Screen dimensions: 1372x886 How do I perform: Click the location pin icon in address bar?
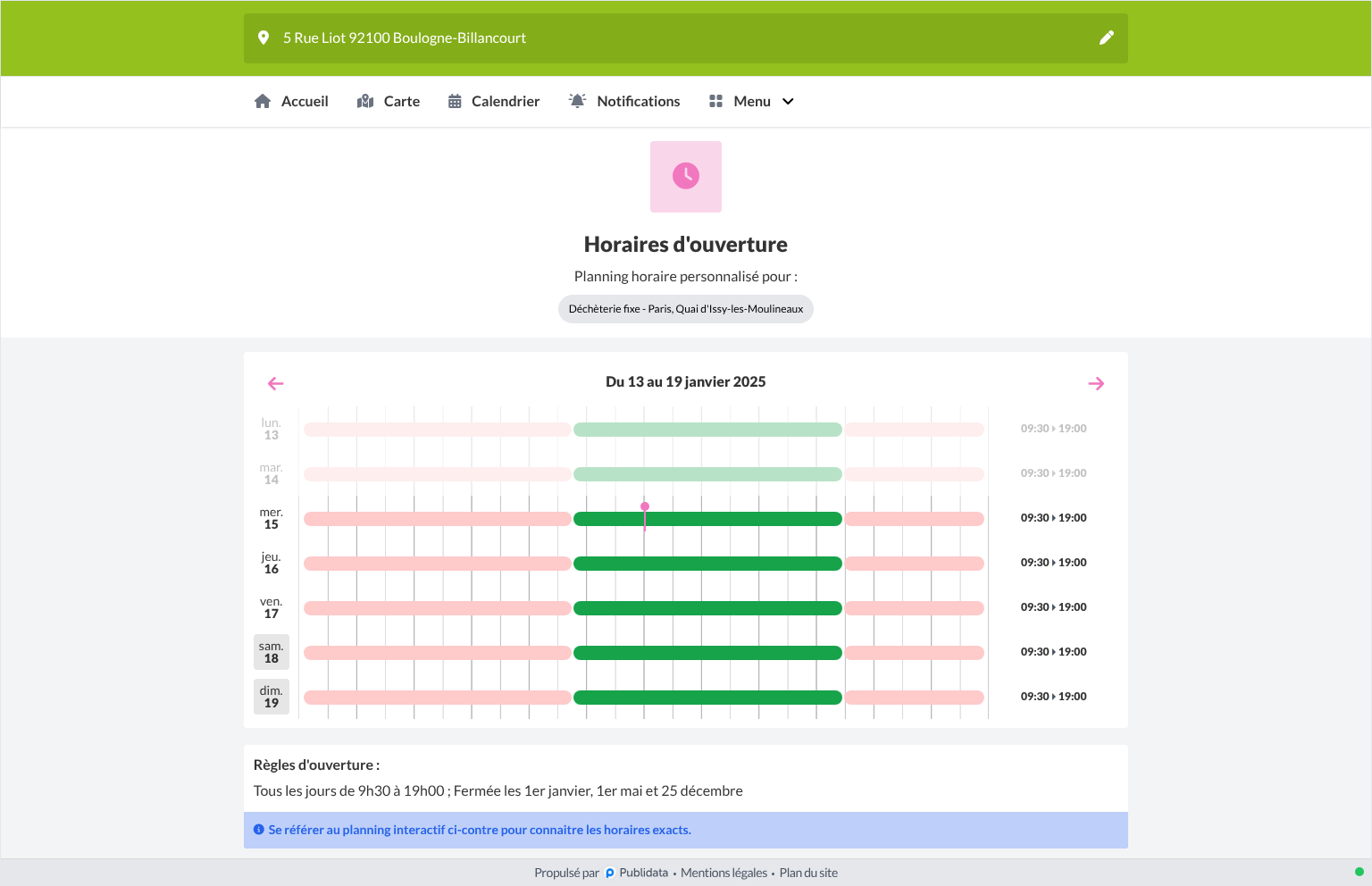pos(264,38)
